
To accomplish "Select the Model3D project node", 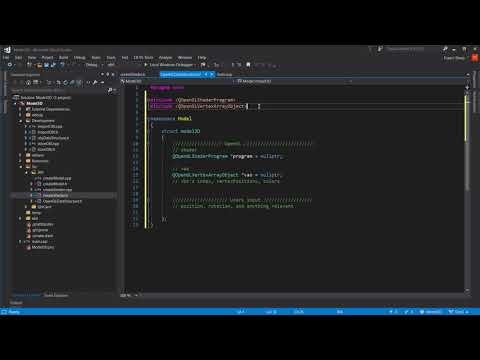I will [34, 103].
